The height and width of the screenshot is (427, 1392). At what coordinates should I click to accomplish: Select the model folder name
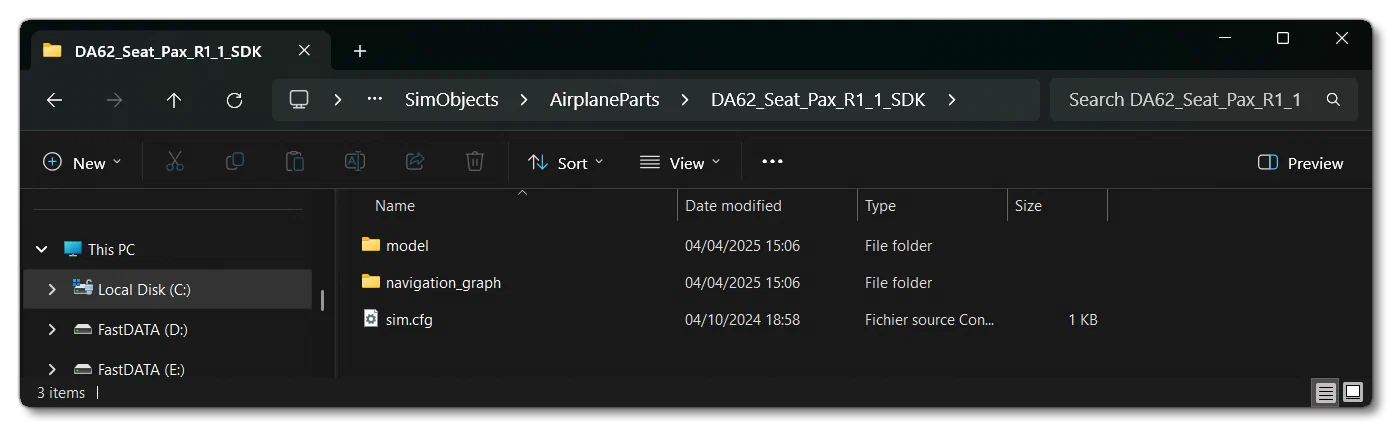coord(407,245)
